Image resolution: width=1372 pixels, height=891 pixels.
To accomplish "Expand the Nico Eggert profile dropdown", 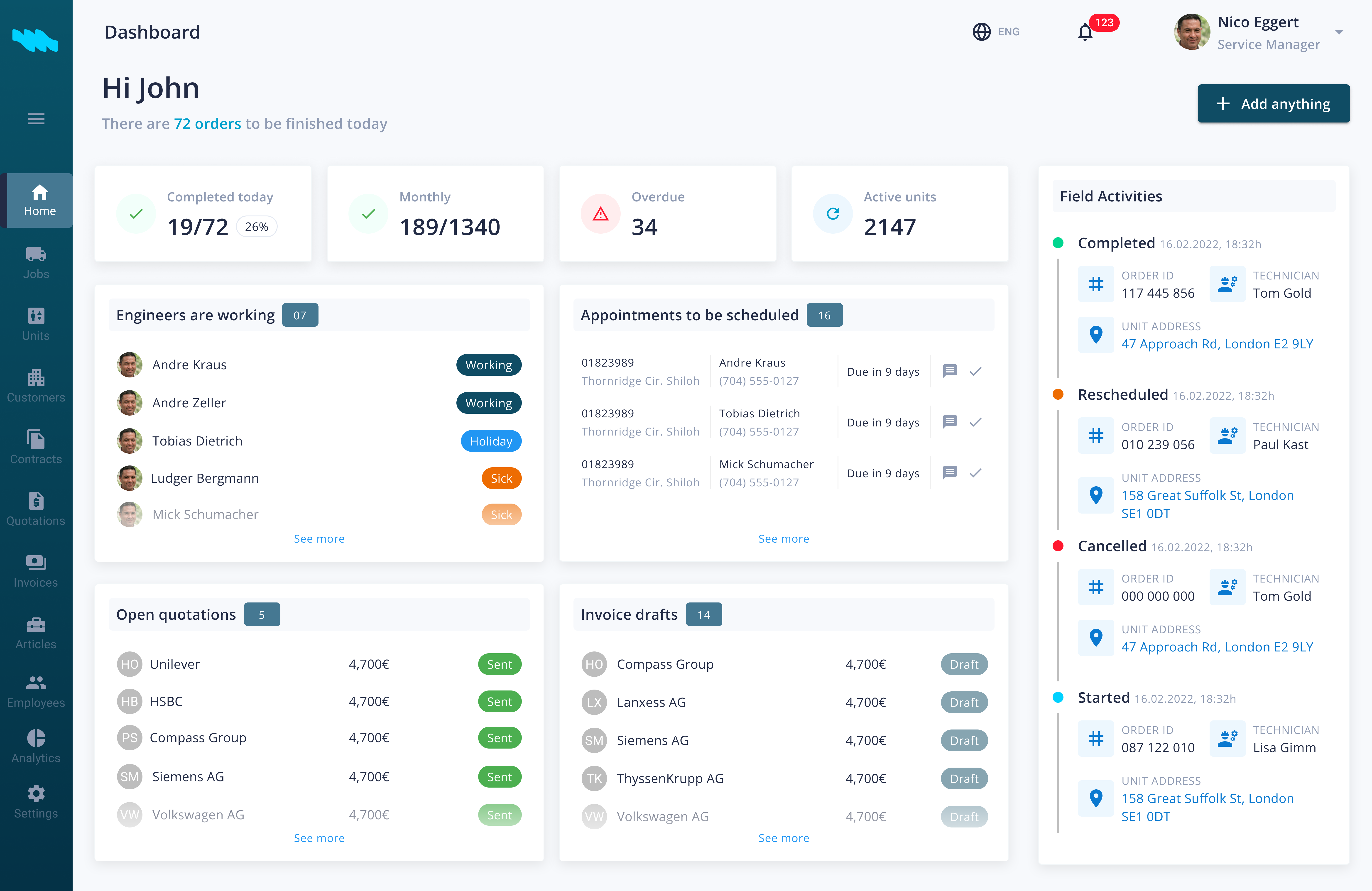I will (x=1339, y=32).
